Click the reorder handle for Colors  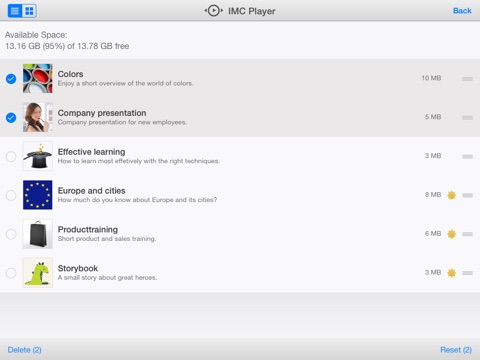point(467,79)
